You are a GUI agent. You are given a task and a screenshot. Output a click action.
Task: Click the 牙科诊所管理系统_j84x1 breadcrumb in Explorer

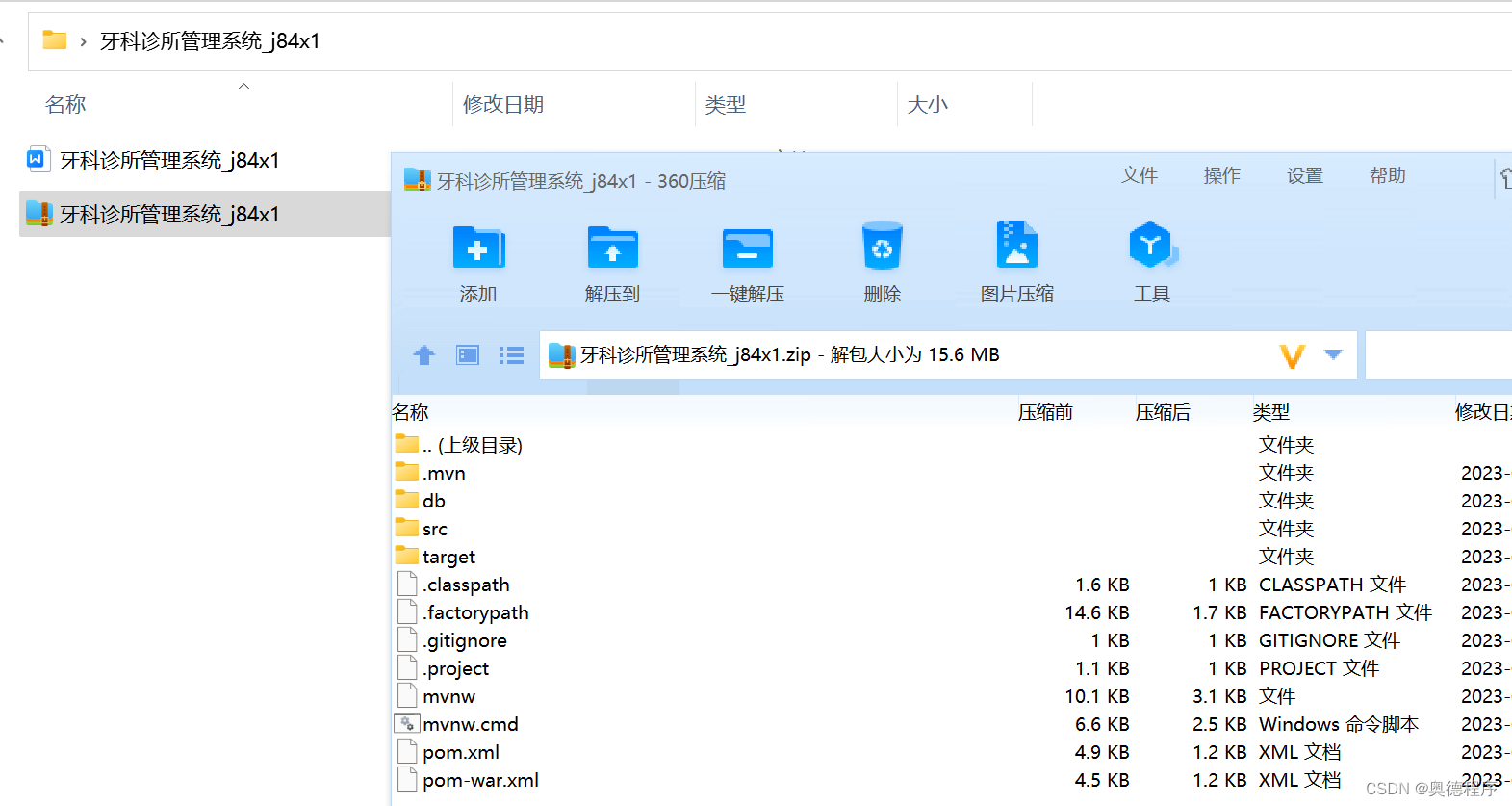210,41
